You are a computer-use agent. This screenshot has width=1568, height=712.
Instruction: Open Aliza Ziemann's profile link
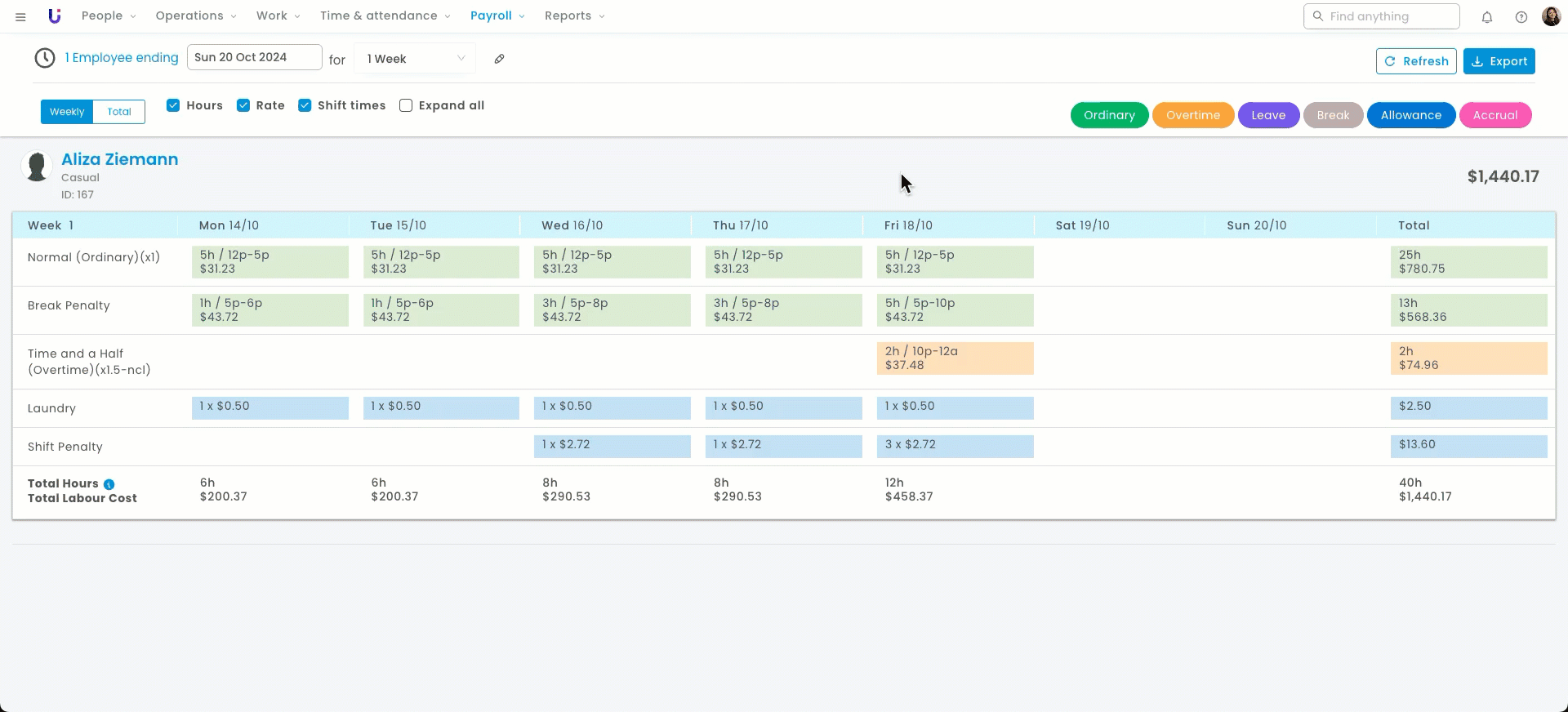pyautogui.click(x=120, y=159)
